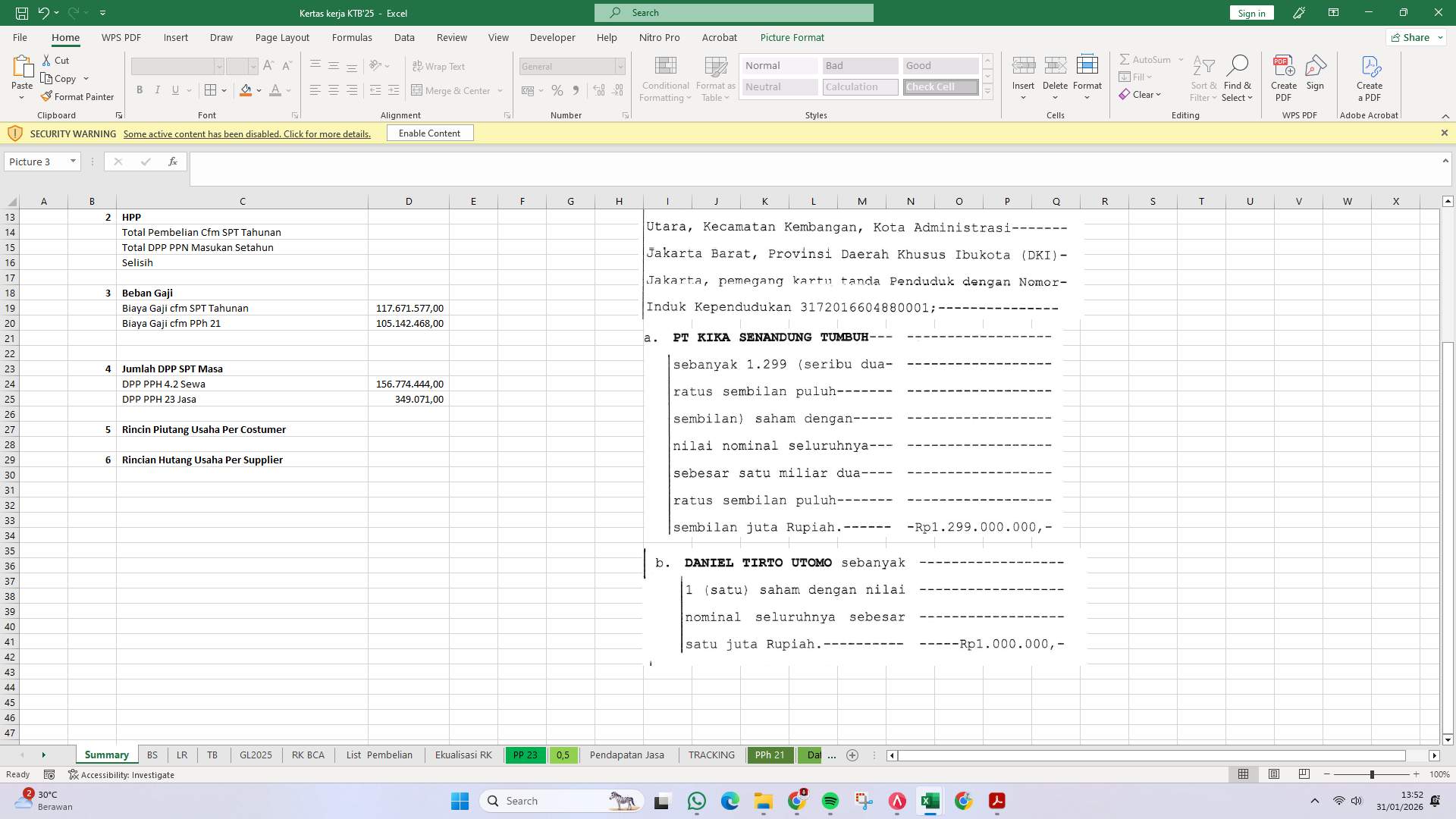Click the active content details link
The height and width of the screenshot is (819, 1456).
[x=246, y=133]
